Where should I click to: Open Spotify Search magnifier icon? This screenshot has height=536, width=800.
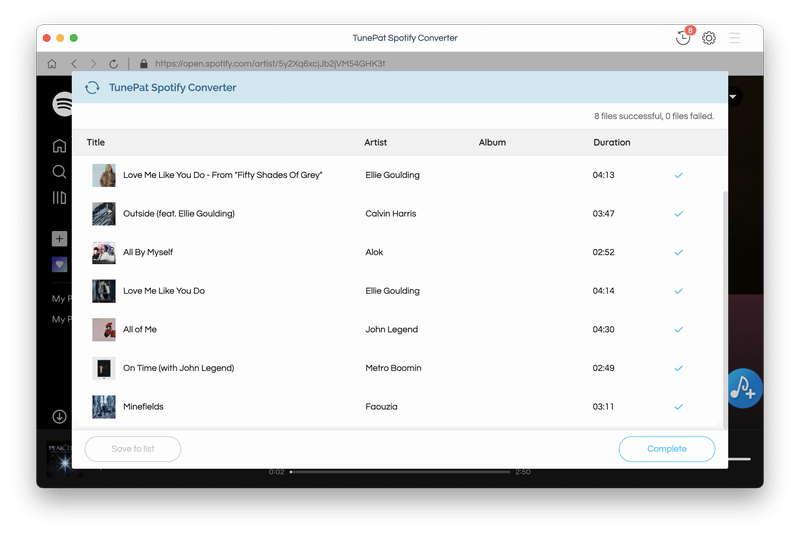(x=59, y=172)
